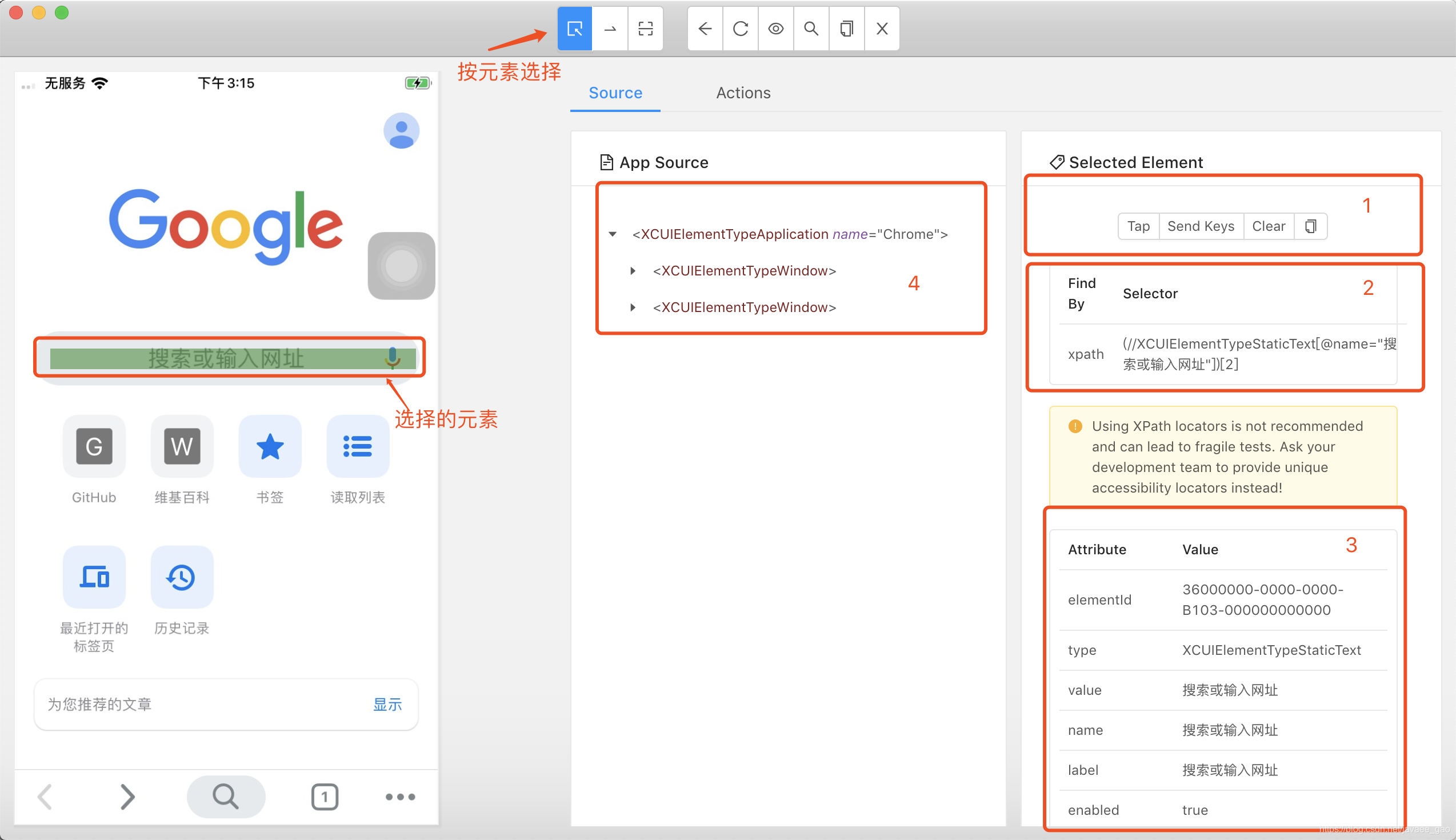Open the 书签 bookmarks tile

tap(270, 446)
